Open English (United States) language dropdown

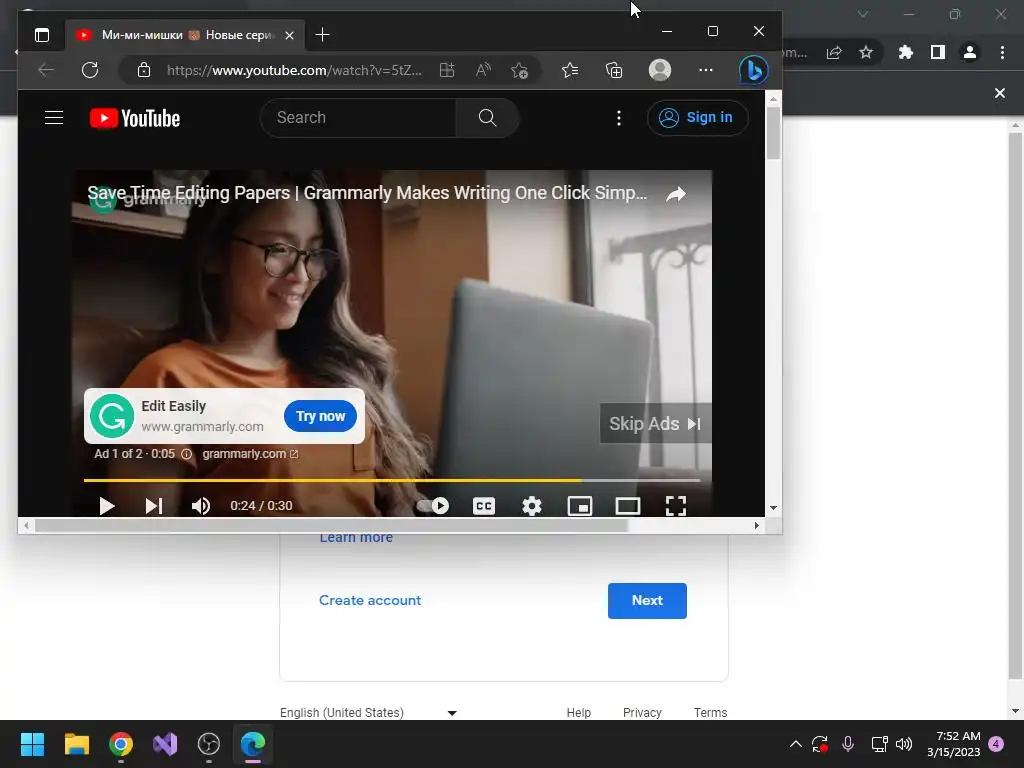coord(368,712)
